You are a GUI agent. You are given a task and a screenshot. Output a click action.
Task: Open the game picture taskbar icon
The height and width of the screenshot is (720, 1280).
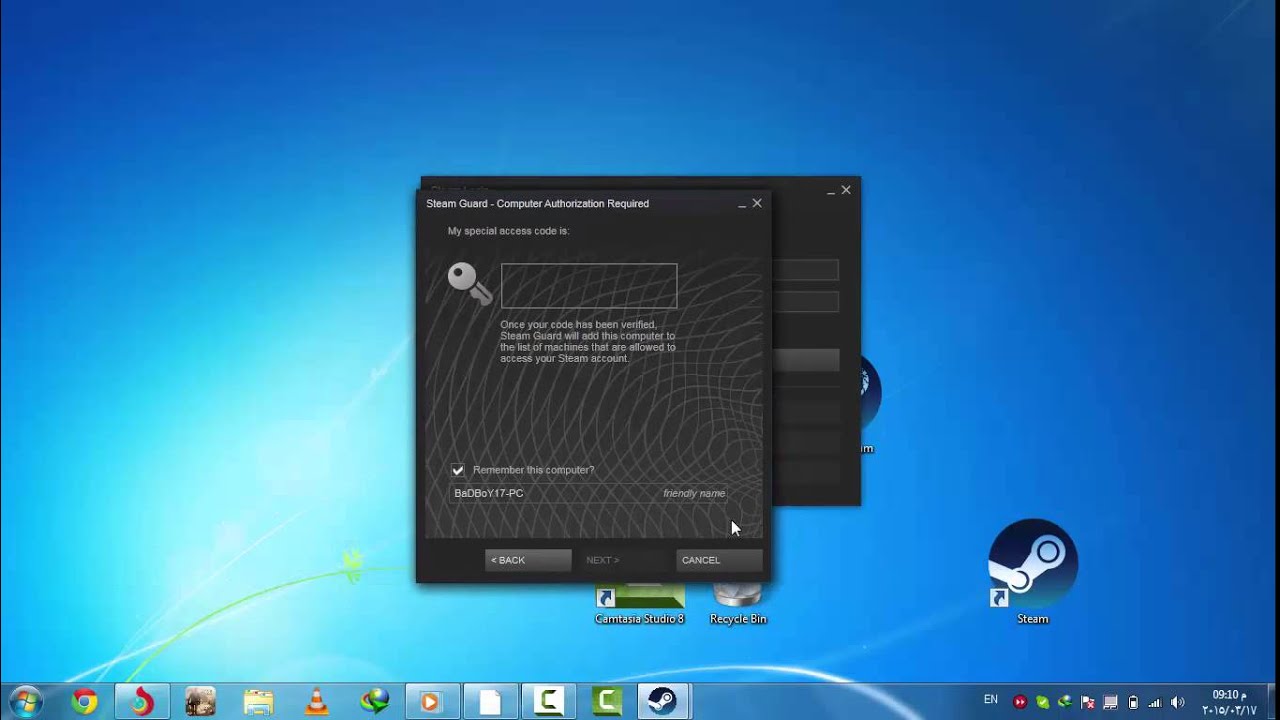click(x=200, y=702)
